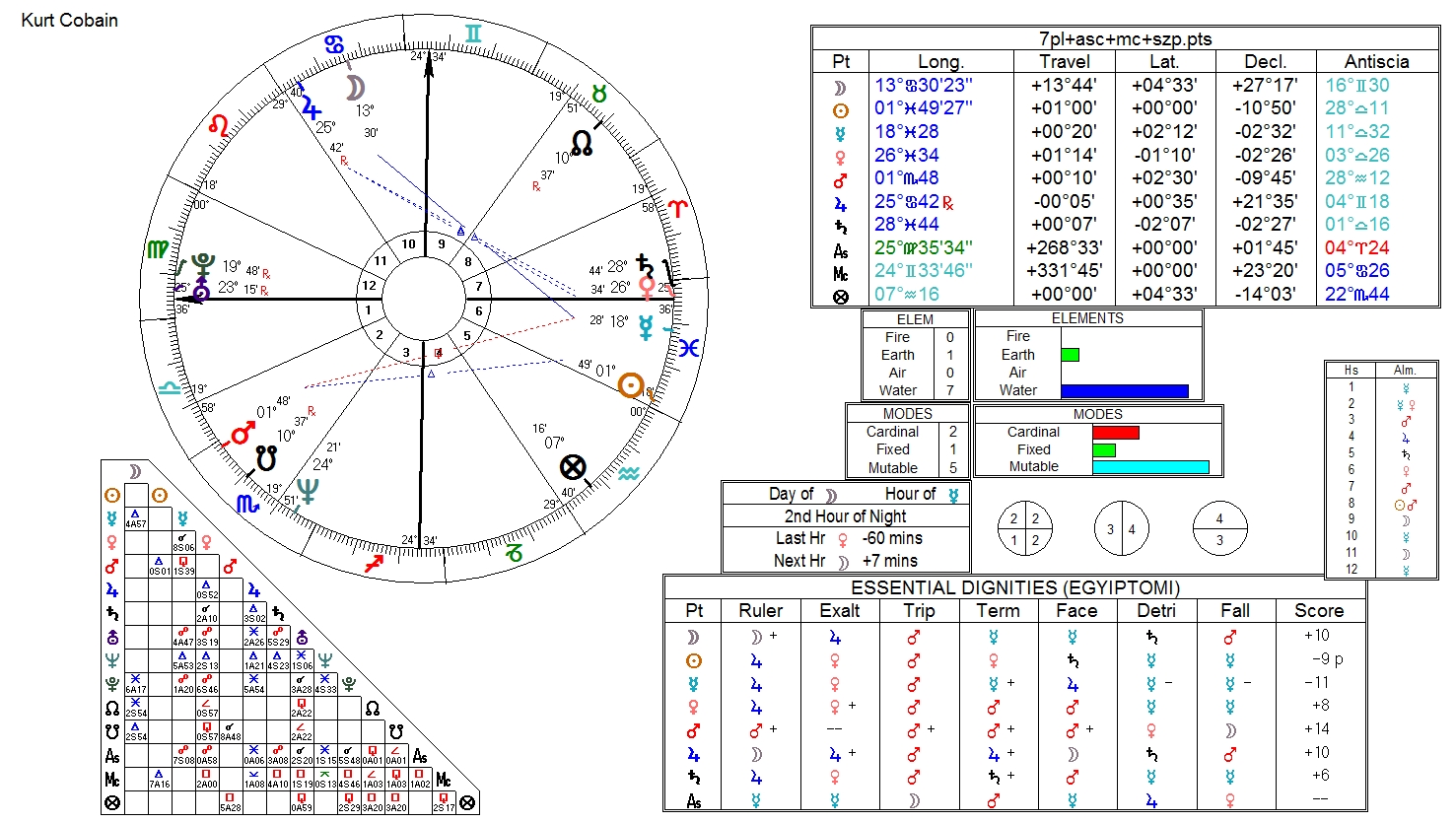Click the Moon glyph in the chart wheel

tap(355, 88)
